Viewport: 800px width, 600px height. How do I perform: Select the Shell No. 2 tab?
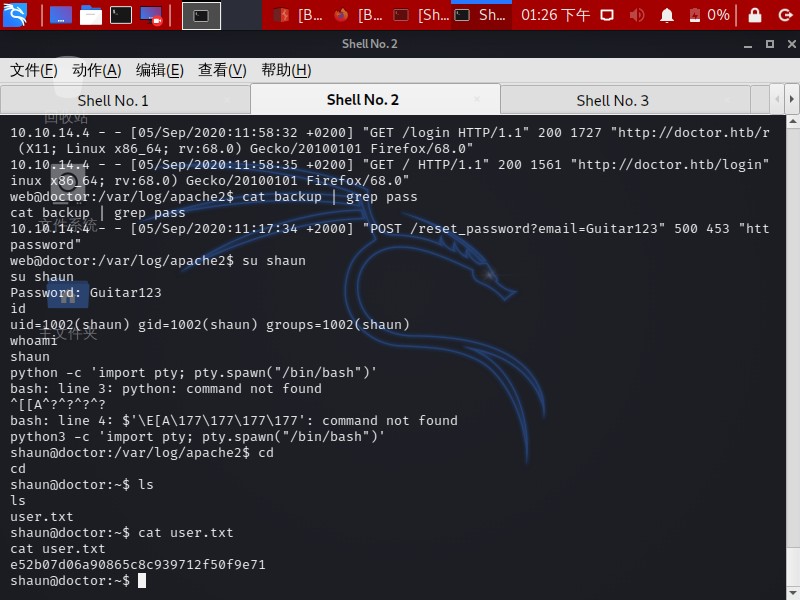tap(363, 100)
